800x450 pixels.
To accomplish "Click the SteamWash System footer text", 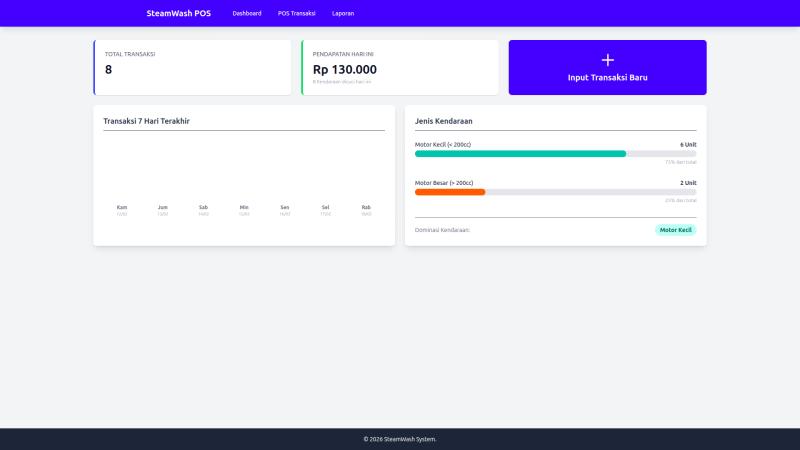I will [400, 439].
